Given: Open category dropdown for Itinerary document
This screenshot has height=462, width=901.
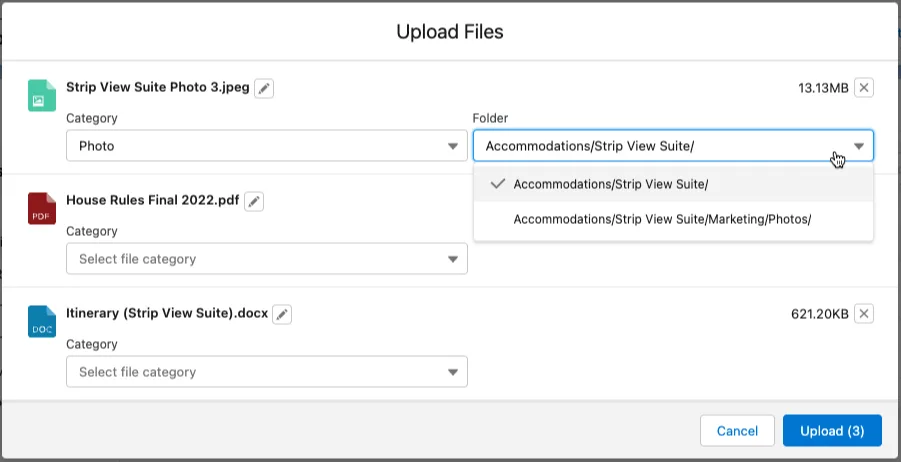Looking at the screenshot, I should 266,372.
